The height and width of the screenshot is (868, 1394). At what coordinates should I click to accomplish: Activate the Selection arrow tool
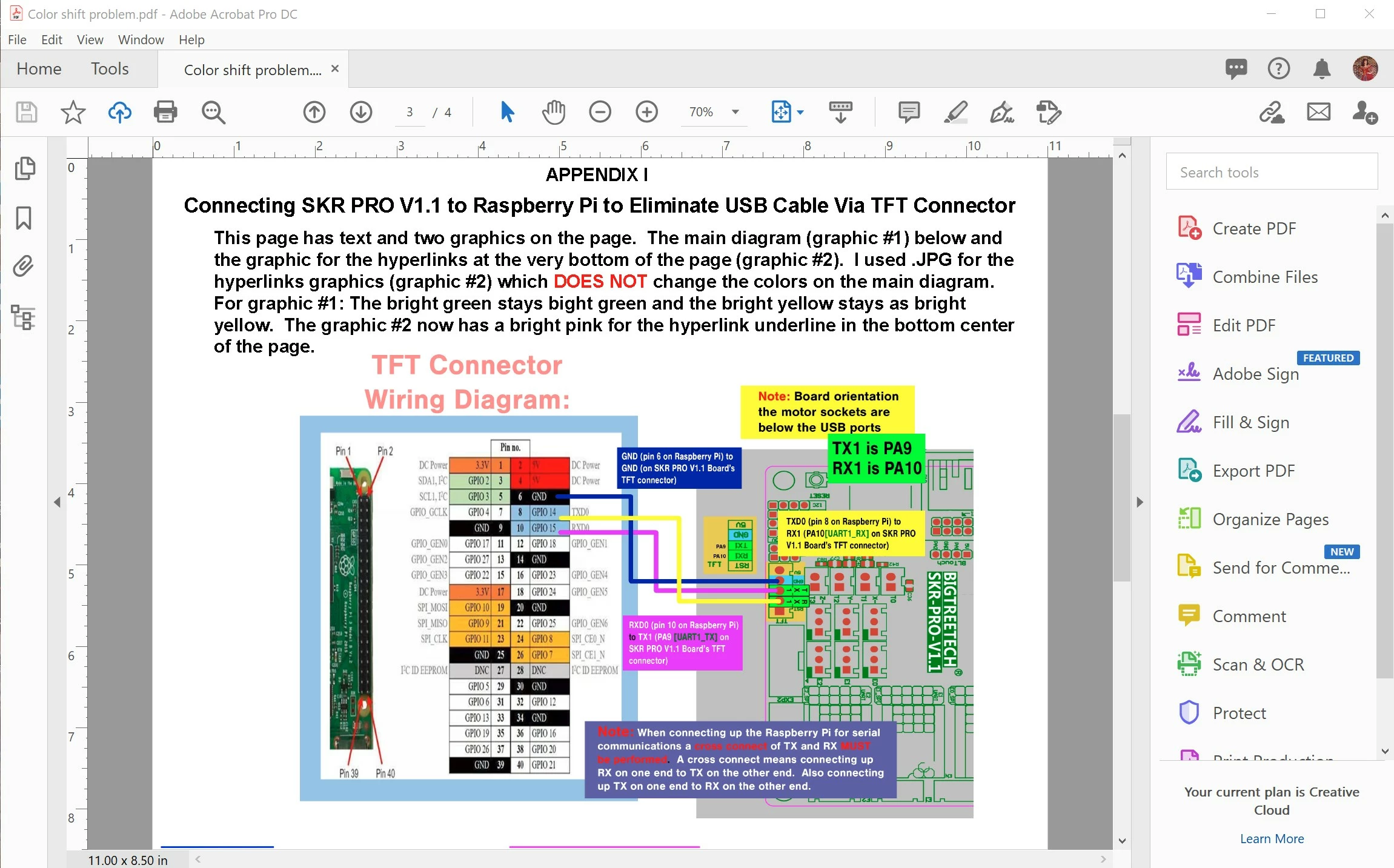pyautogui.click(x=507, y=112)
